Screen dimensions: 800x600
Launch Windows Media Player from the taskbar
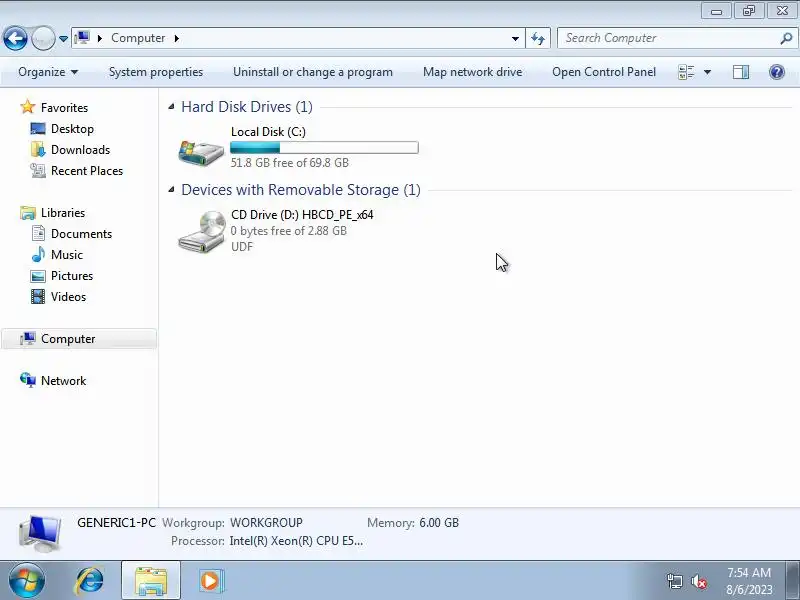tap(210, 580)
